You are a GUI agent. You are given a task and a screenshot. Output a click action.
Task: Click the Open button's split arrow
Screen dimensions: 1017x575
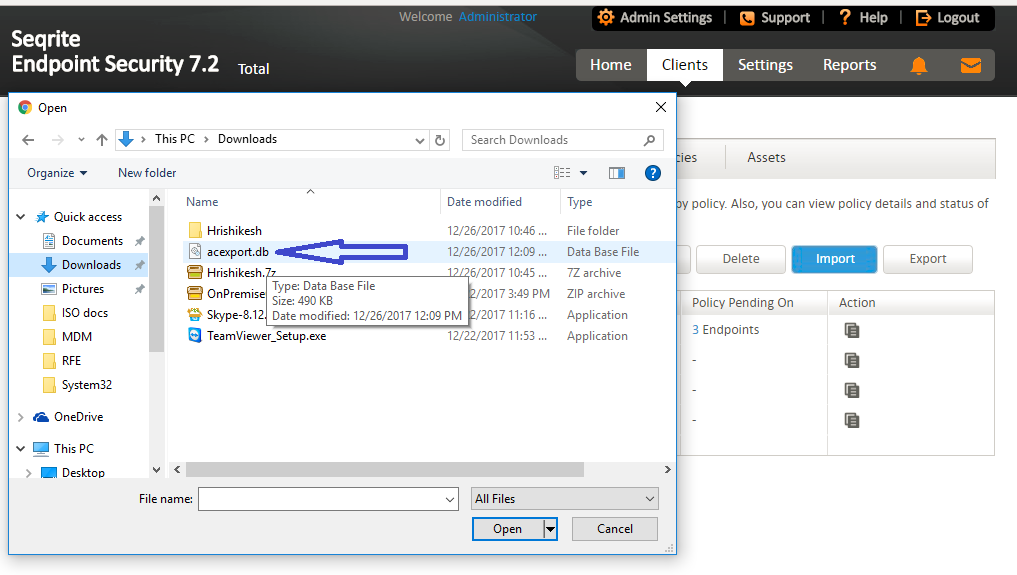(x=550, y=529)
